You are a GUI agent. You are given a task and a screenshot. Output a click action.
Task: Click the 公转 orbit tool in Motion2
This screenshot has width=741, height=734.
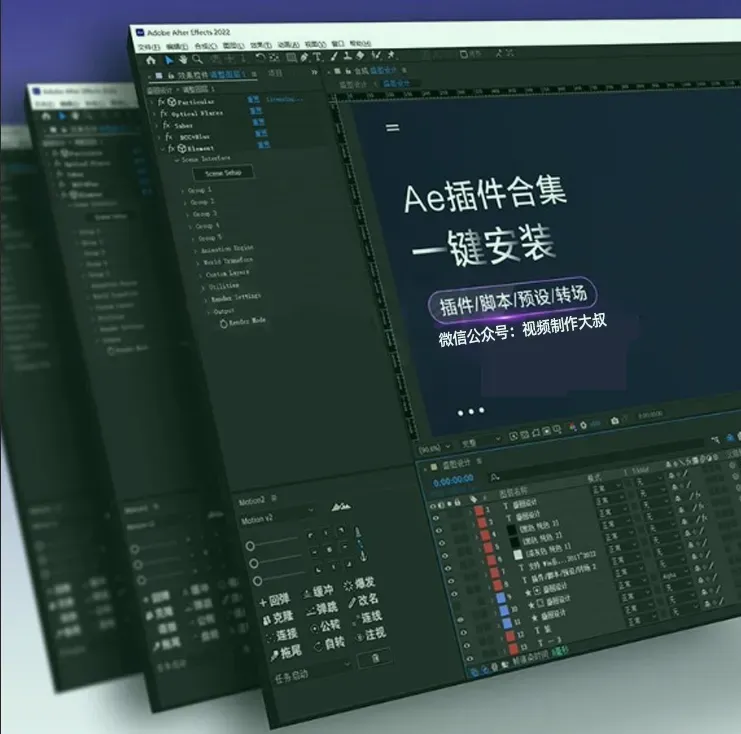coord(325,627)
